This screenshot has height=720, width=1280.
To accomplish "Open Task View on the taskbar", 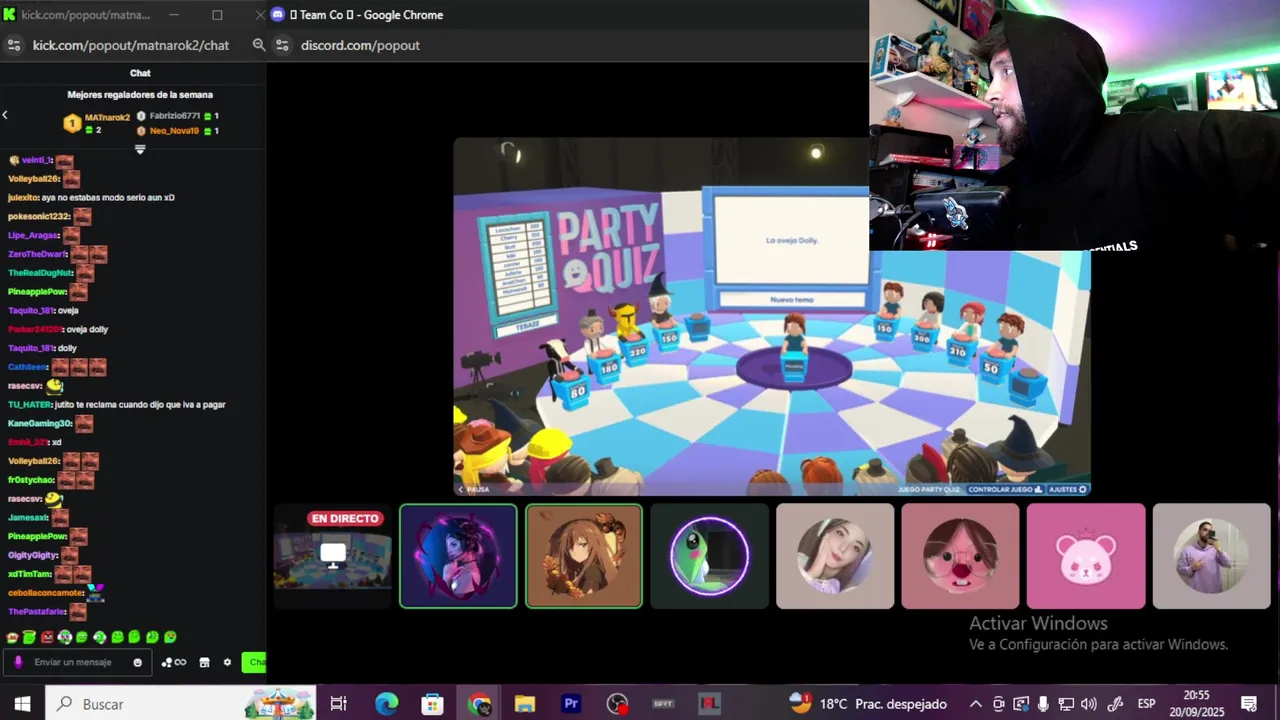I will tap(338, 704).
